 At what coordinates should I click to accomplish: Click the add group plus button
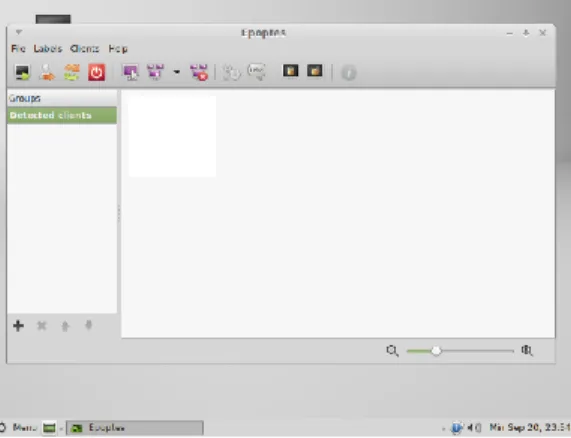[x=19, y=325]
